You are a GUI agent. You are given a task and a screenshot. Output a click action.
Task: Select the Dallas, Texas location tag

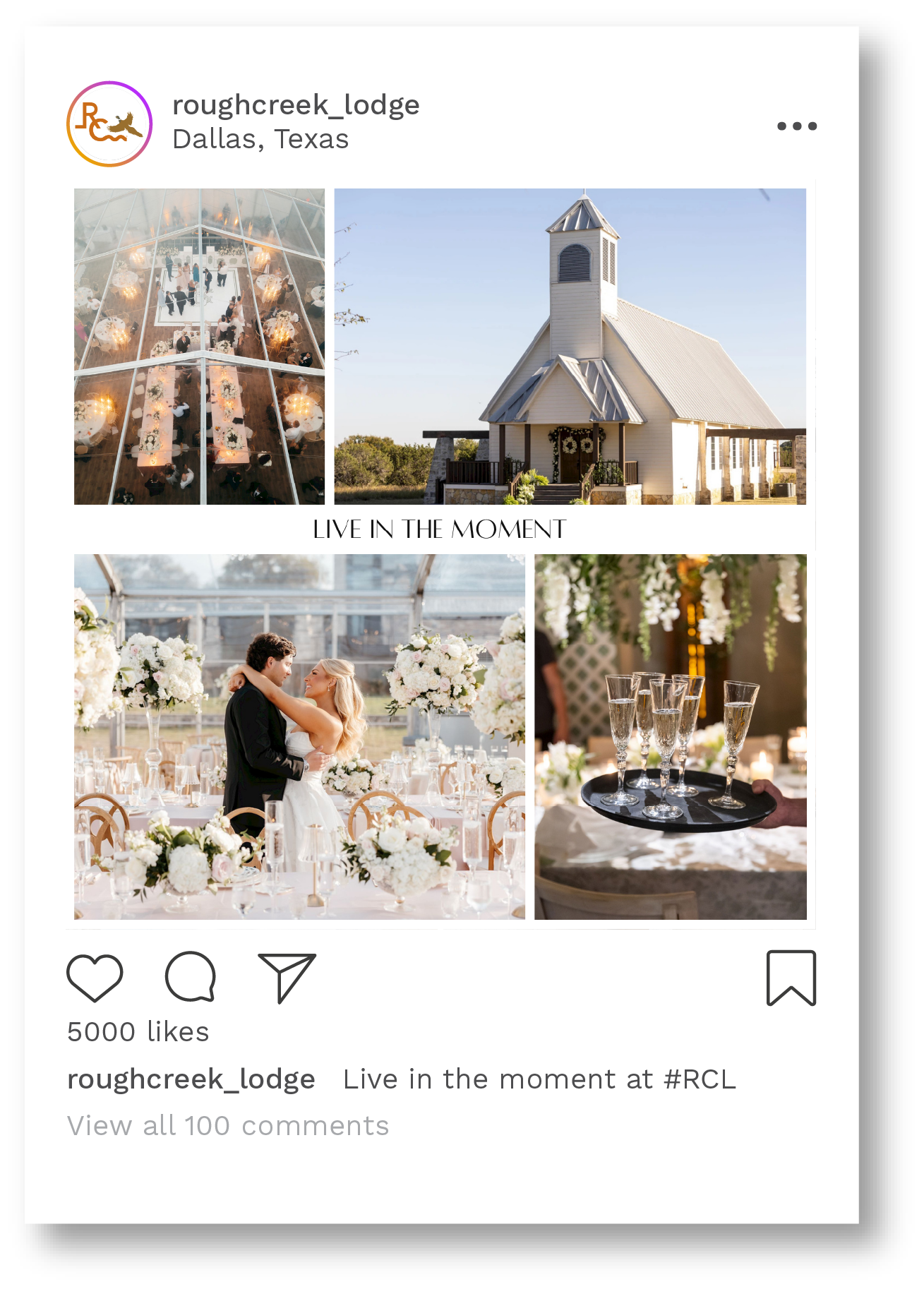point(260,139)
